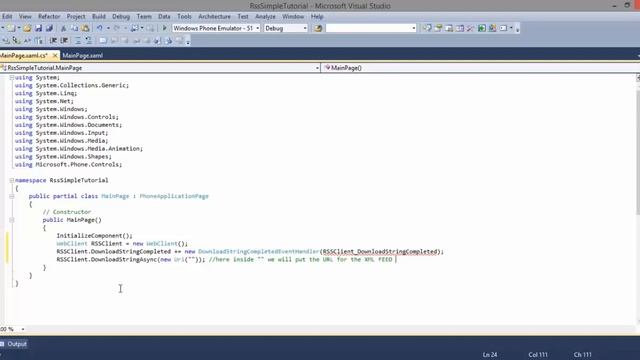
Task: Open the Data menu
Action: click(x=164, y=16)
